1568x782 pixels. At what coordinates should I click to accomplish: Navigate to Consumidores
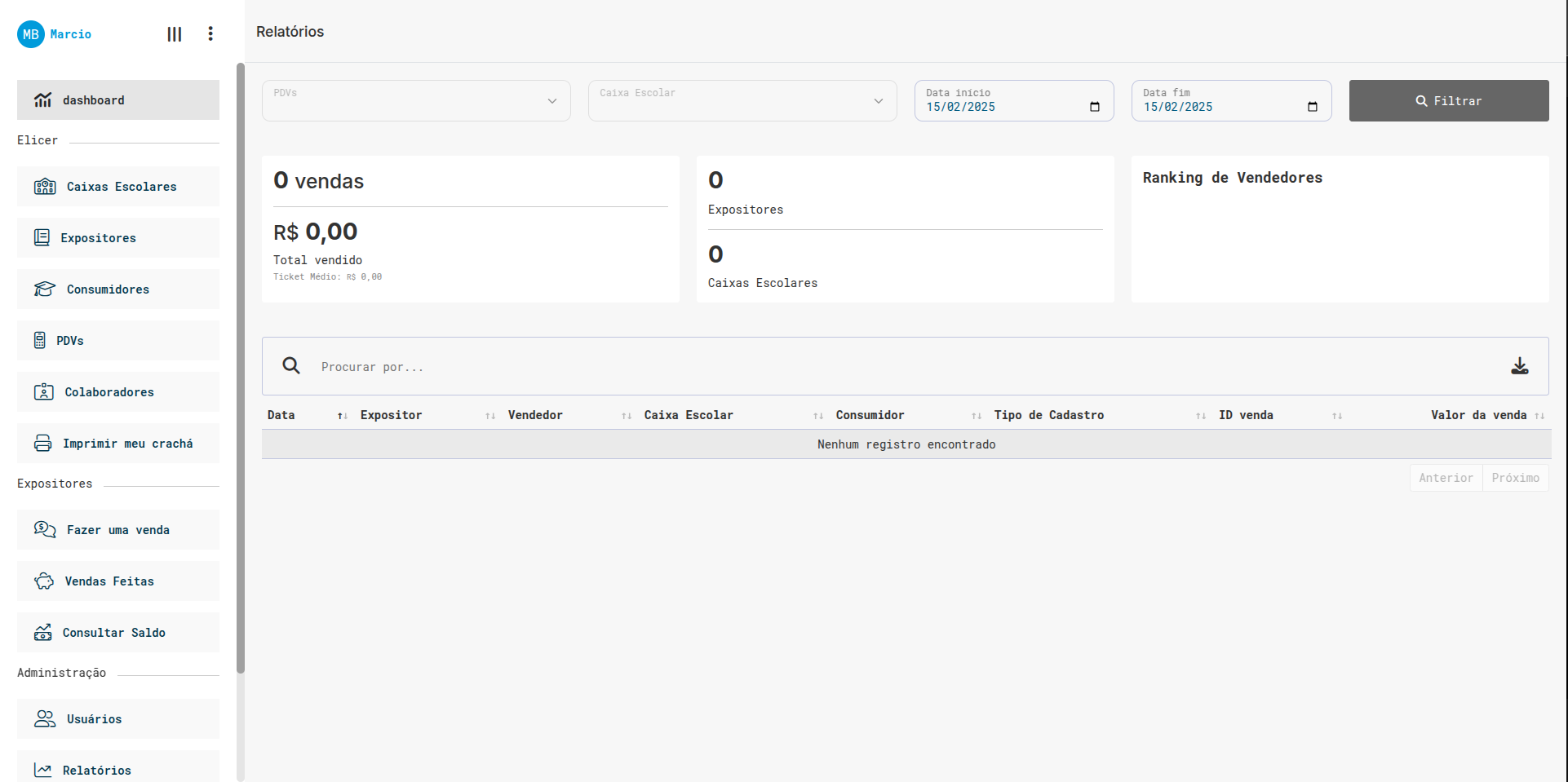point(118,289)
